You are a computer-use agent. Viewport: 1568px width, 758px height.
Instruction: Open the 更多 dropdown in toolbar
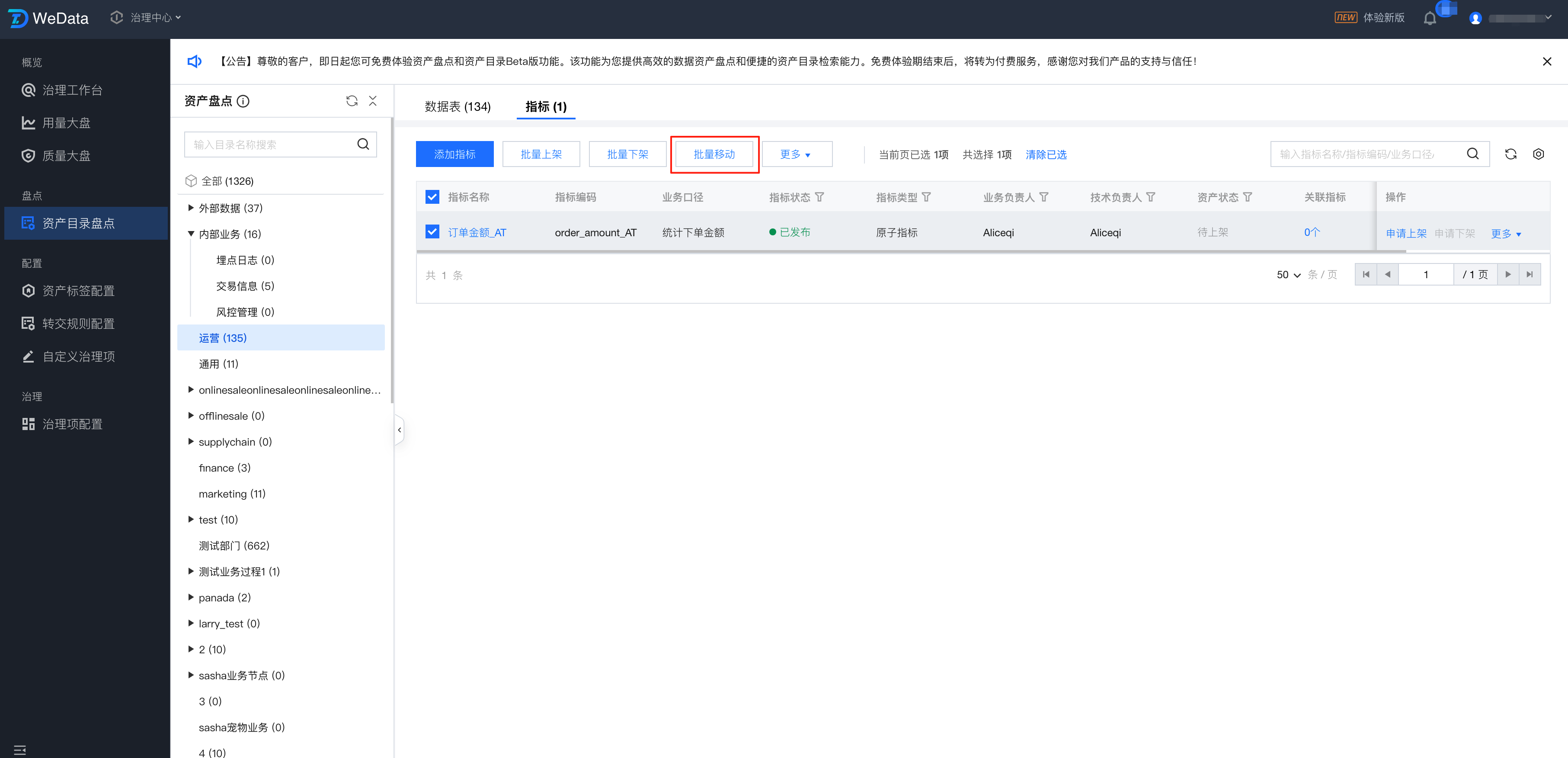(796, 154)
